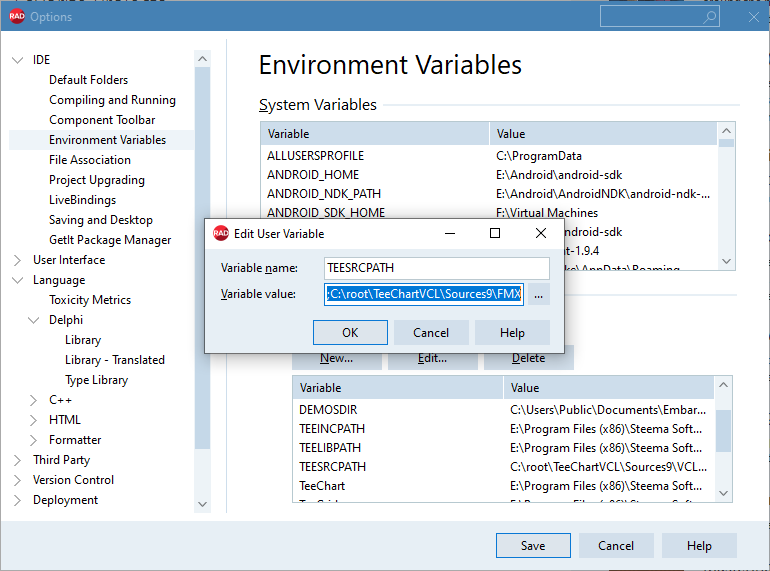Viewport: 770px width, 571px height.
Task: Open Project Upgrading settings
Action: tap(97, 180)
